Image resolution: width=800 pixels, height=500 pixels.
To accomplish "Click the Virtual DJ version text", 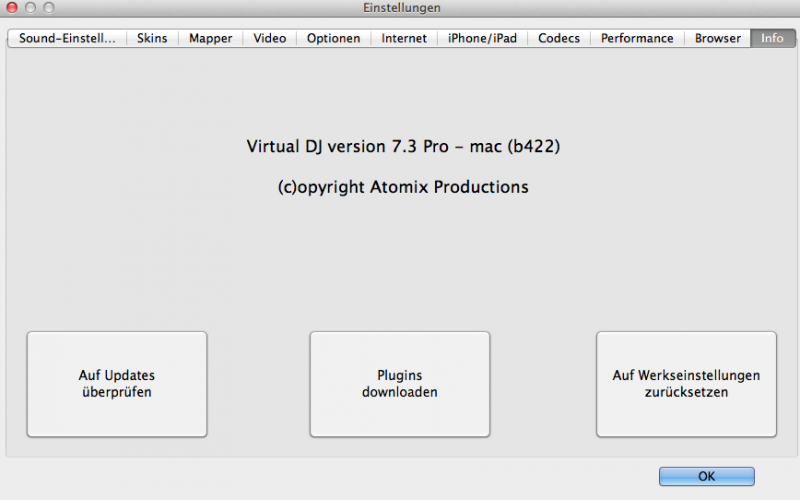I will pyautogui.click(x=403, y=147).
